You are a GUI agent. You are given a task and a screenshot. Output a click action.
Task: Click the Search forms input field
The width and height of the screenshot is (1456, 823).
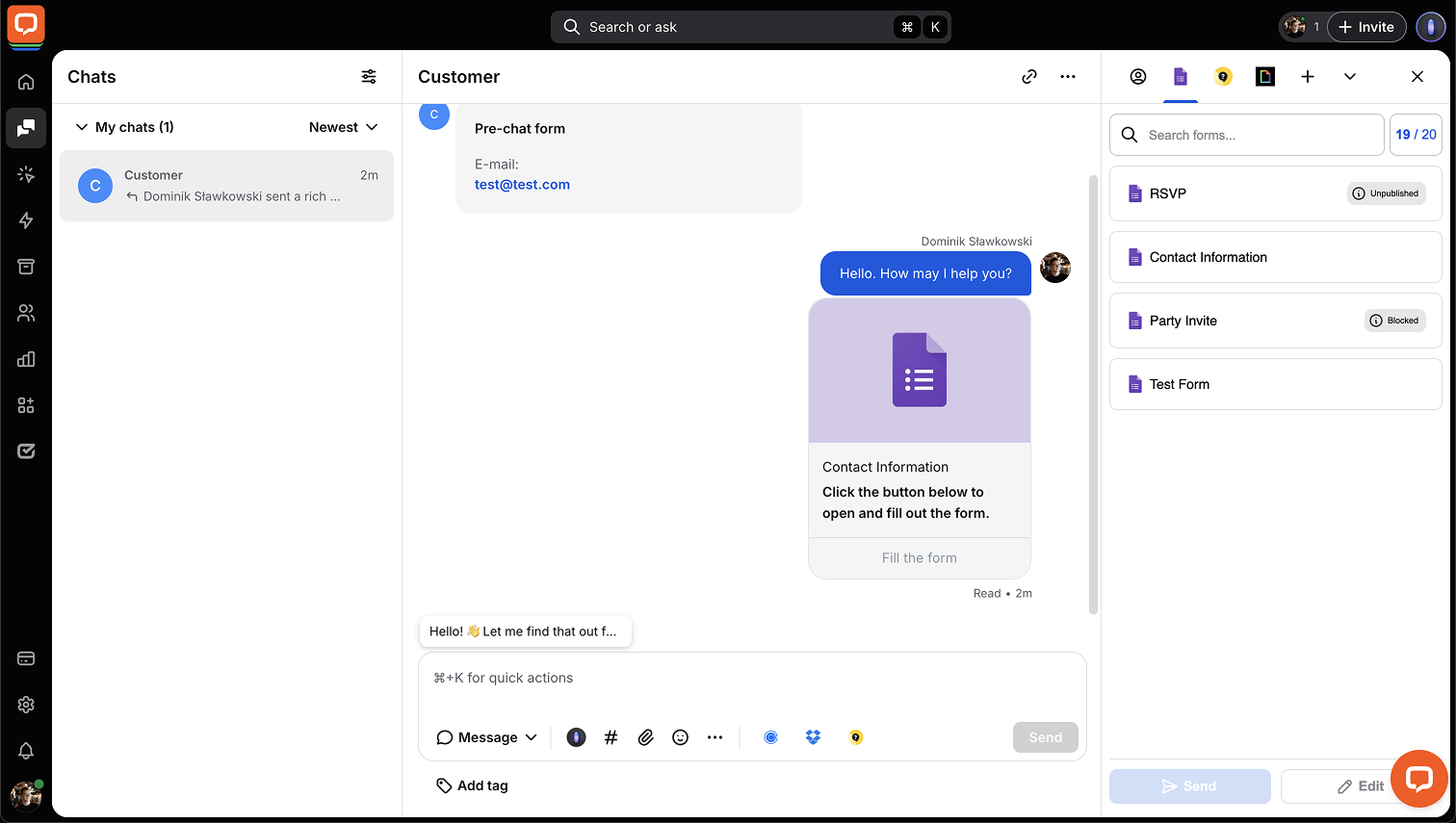coord(1247,135)
